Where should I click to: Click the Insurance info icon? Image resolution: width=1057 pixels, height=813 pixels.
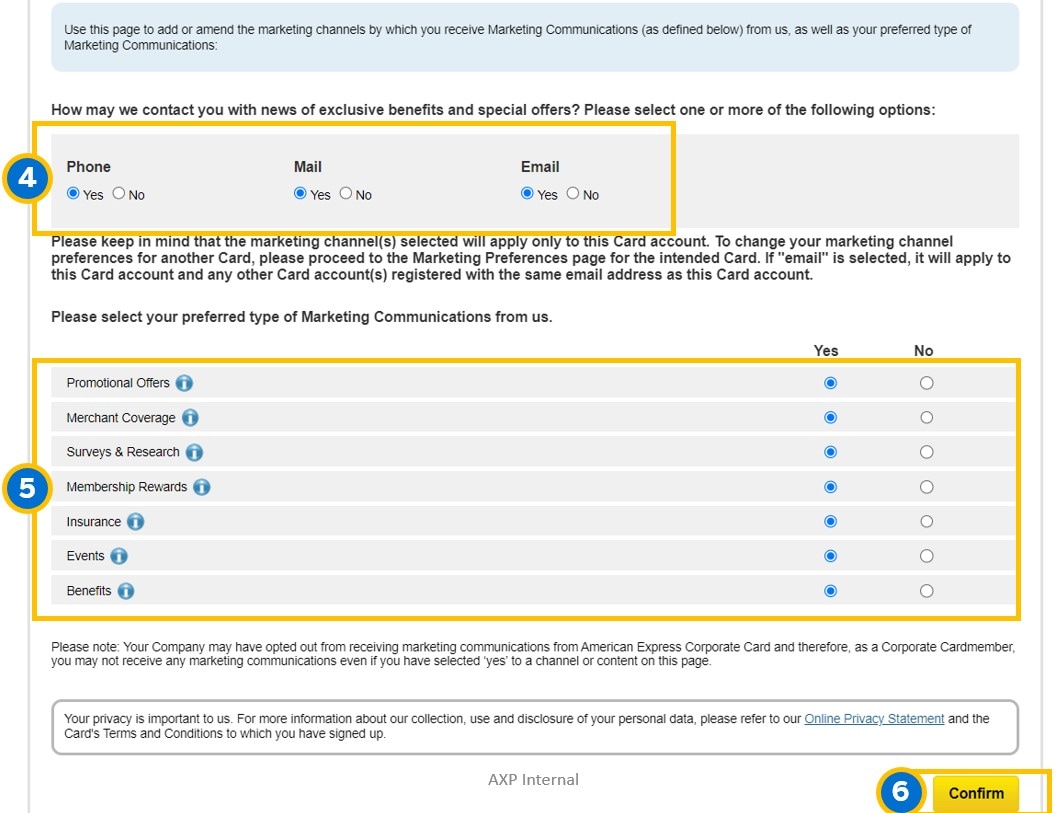(137, 521)
